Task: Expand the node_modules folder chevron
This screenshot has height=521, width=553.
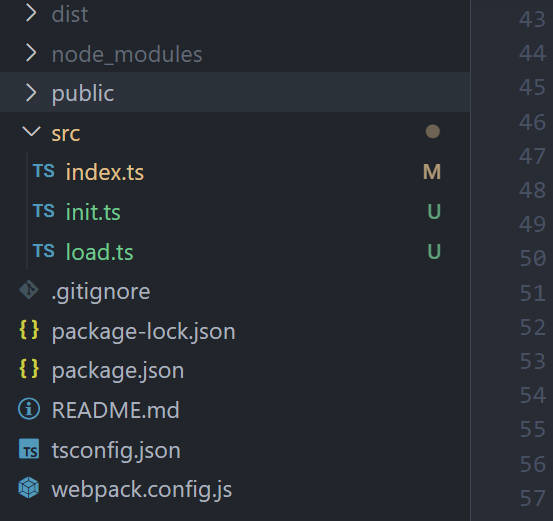Action: [31, 53]
